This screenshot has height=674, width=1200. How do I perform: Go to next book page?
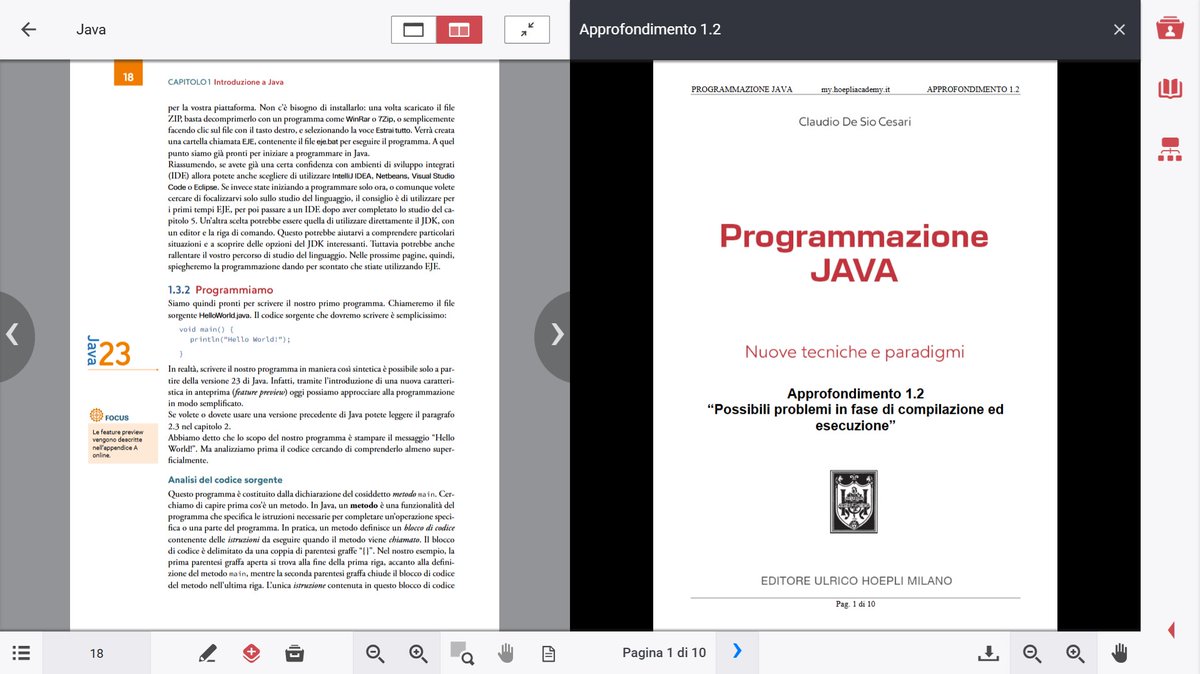tap(556, 336)
